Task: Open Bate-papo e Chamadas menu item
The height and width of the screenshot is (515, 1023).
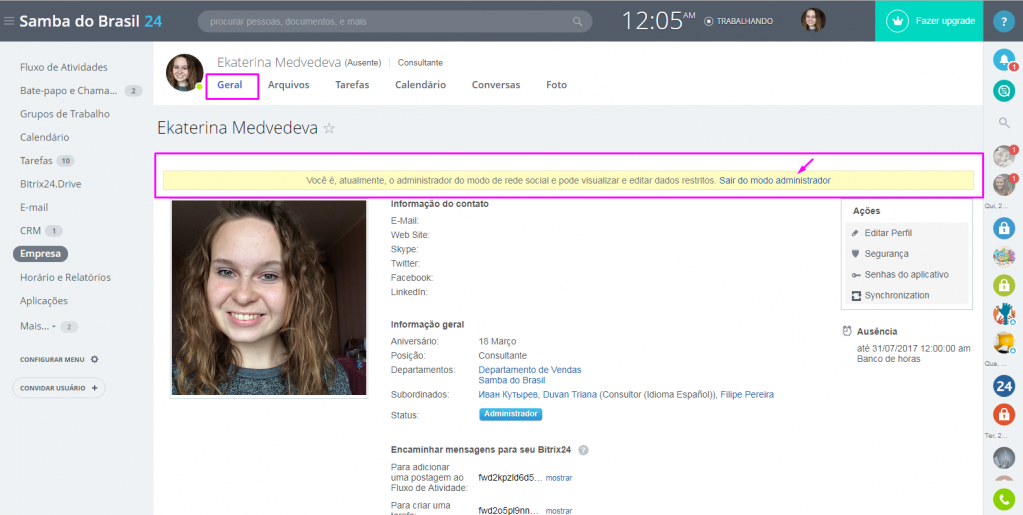Action: (x=69, y=91)
